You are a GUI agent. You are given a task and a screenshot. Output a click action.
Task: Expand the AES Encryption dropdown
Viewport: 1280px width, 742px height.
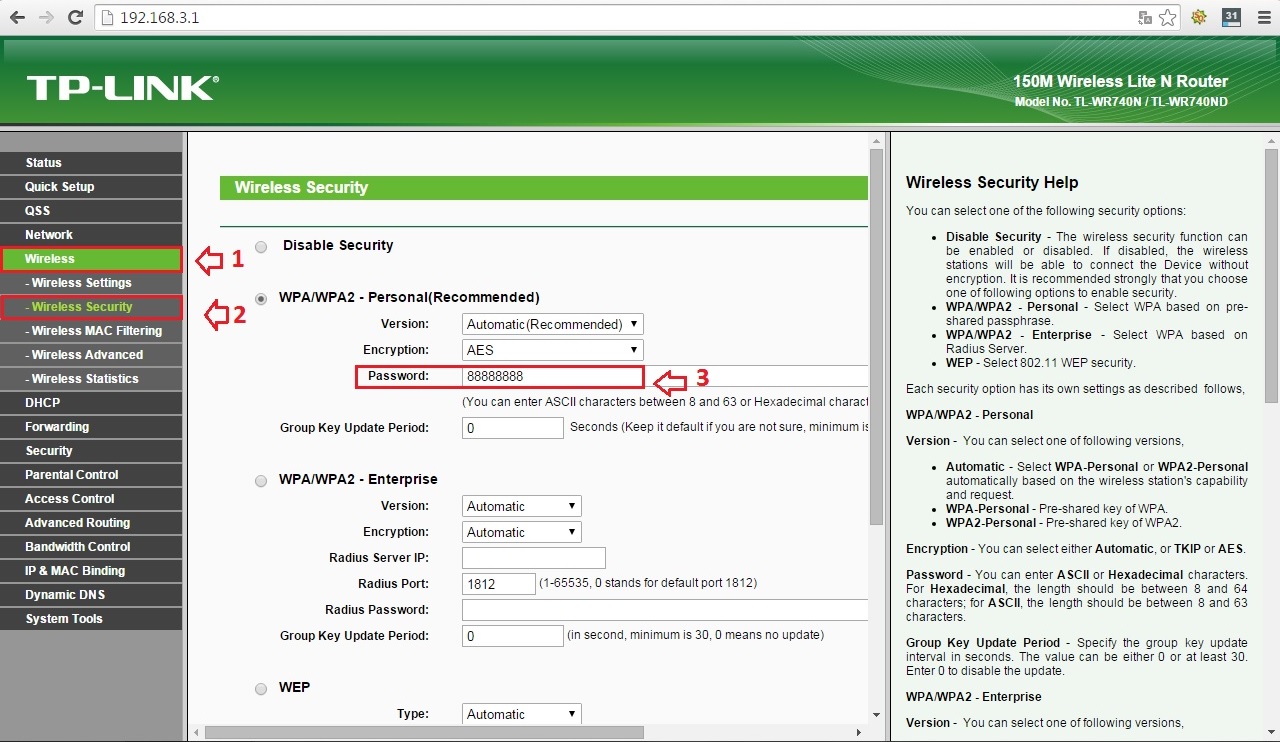[553, 350]
